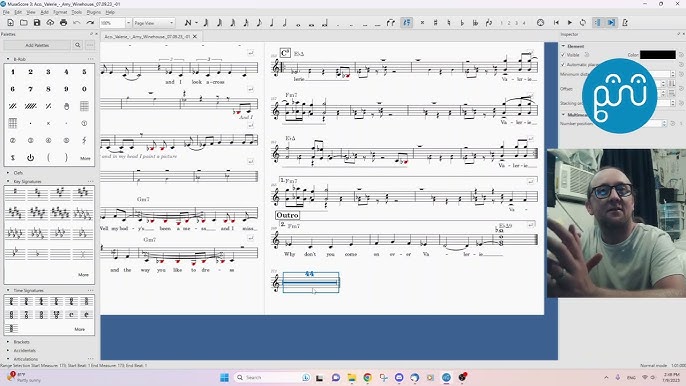Toggle the flip direction toolbar button
Viewport: 686px width, 386px height.
tap(489, 23)
